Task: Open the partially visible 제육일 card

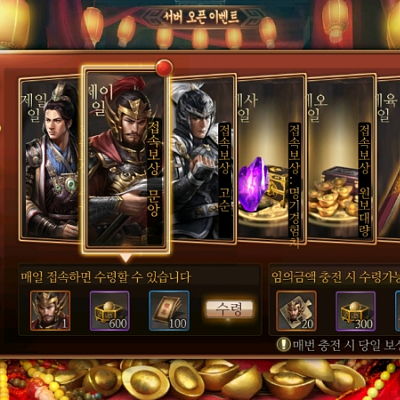Action: point(389,159)
